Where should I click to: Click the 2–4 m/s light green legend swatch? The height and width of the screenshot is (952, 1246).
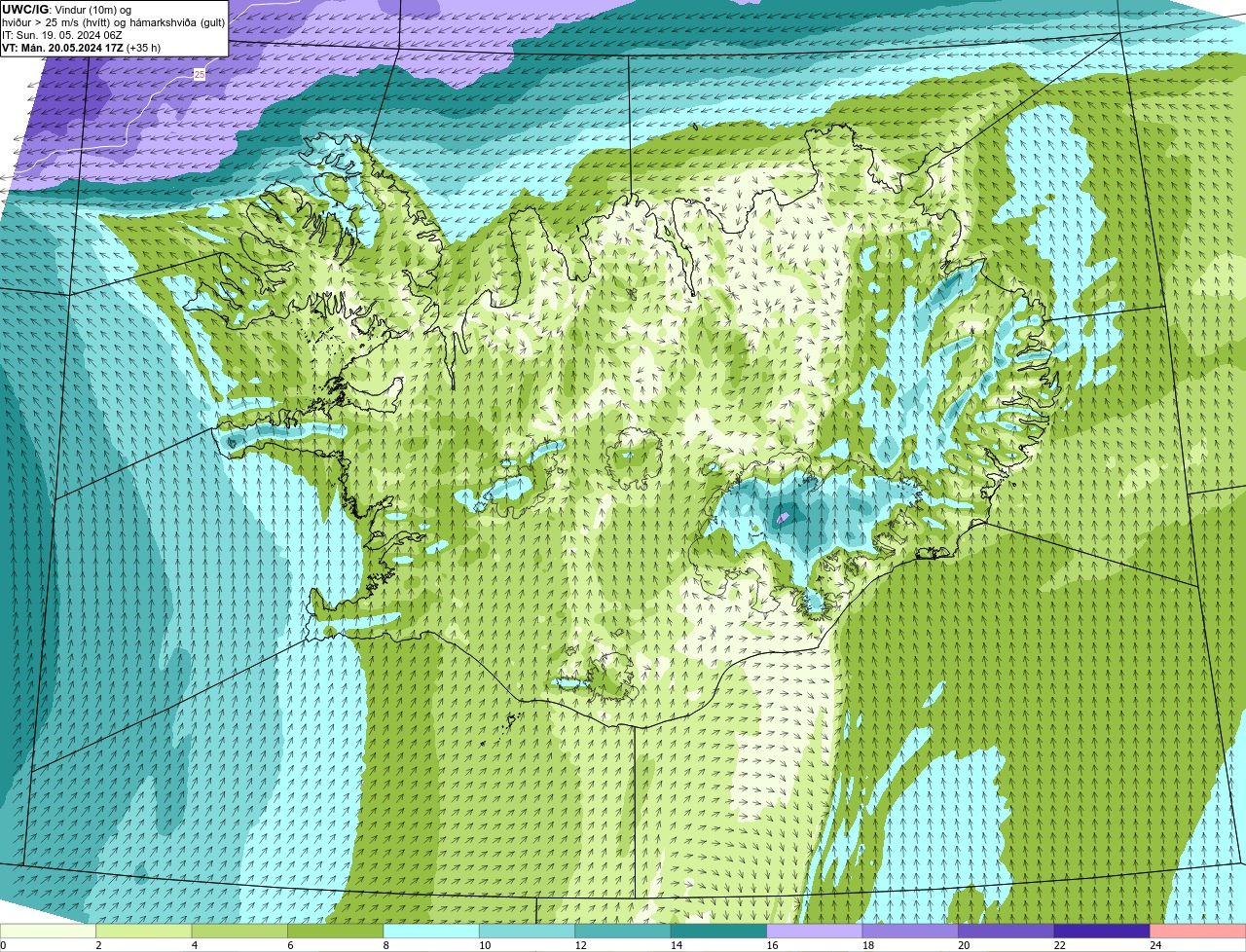pyautogui.click(x=143, y=931)
